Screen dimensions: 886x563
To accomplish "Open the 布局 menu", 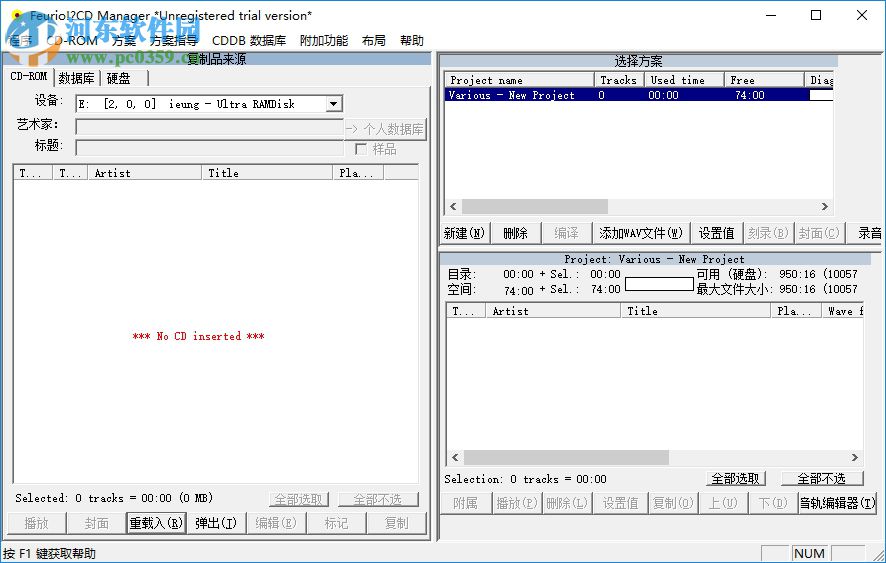I will (373, 41).
